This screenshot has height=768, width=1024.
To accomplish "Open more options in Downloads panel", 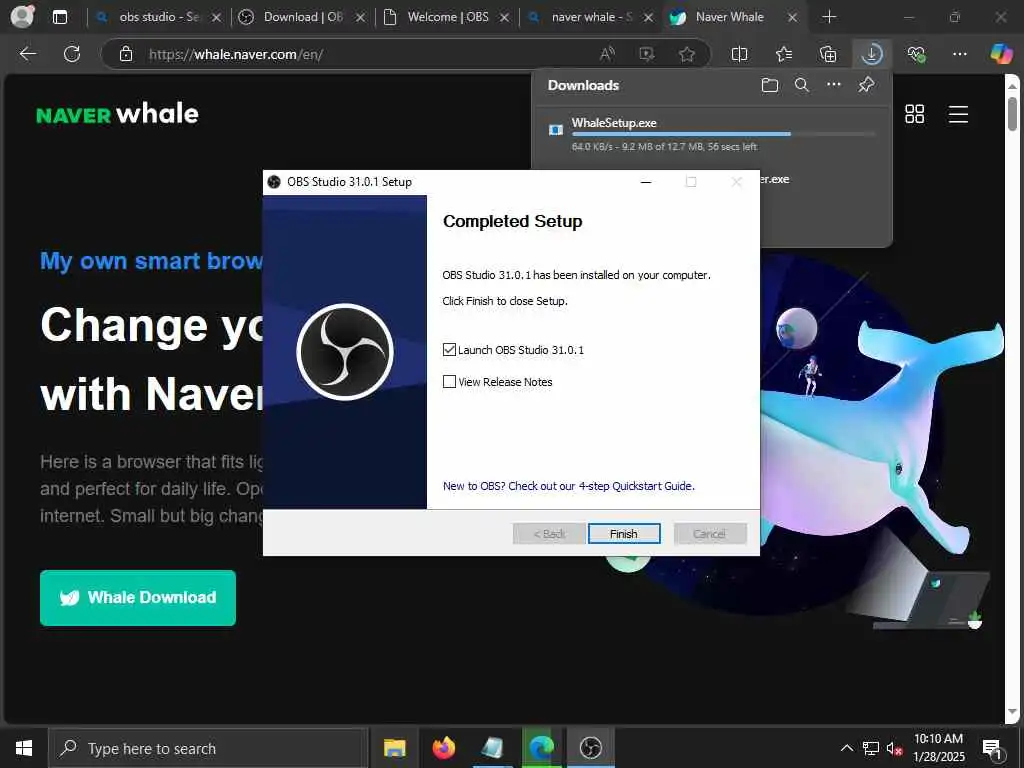I will point(834,84).
